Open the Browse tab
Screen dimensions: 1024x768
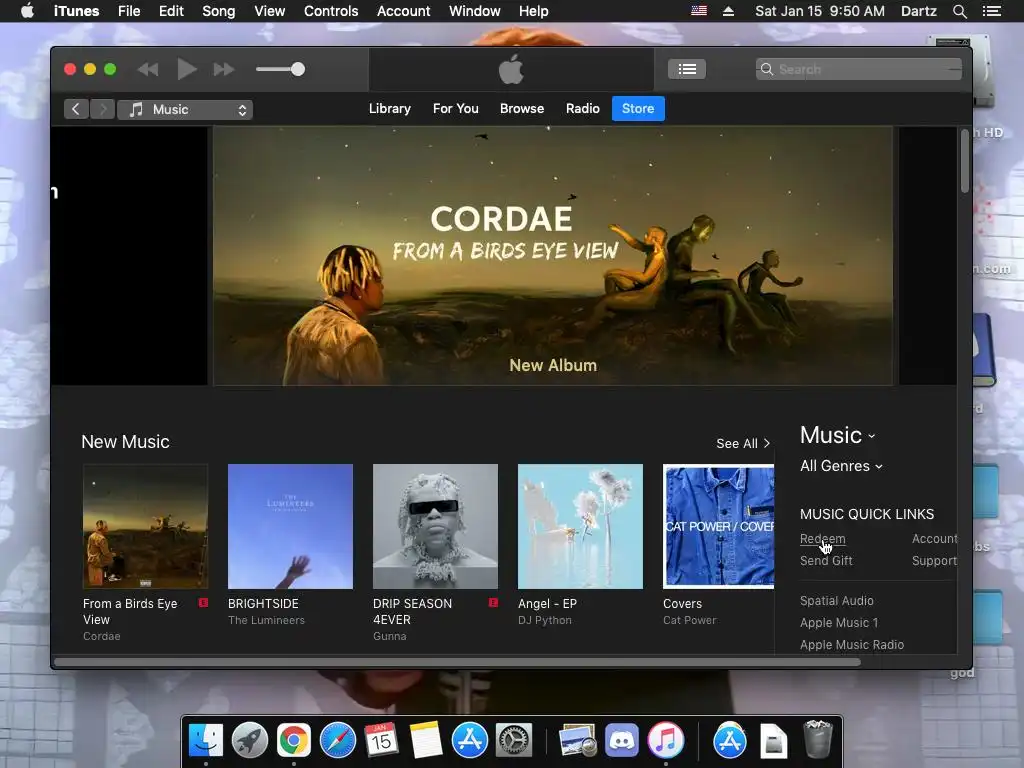coord(522,108)
